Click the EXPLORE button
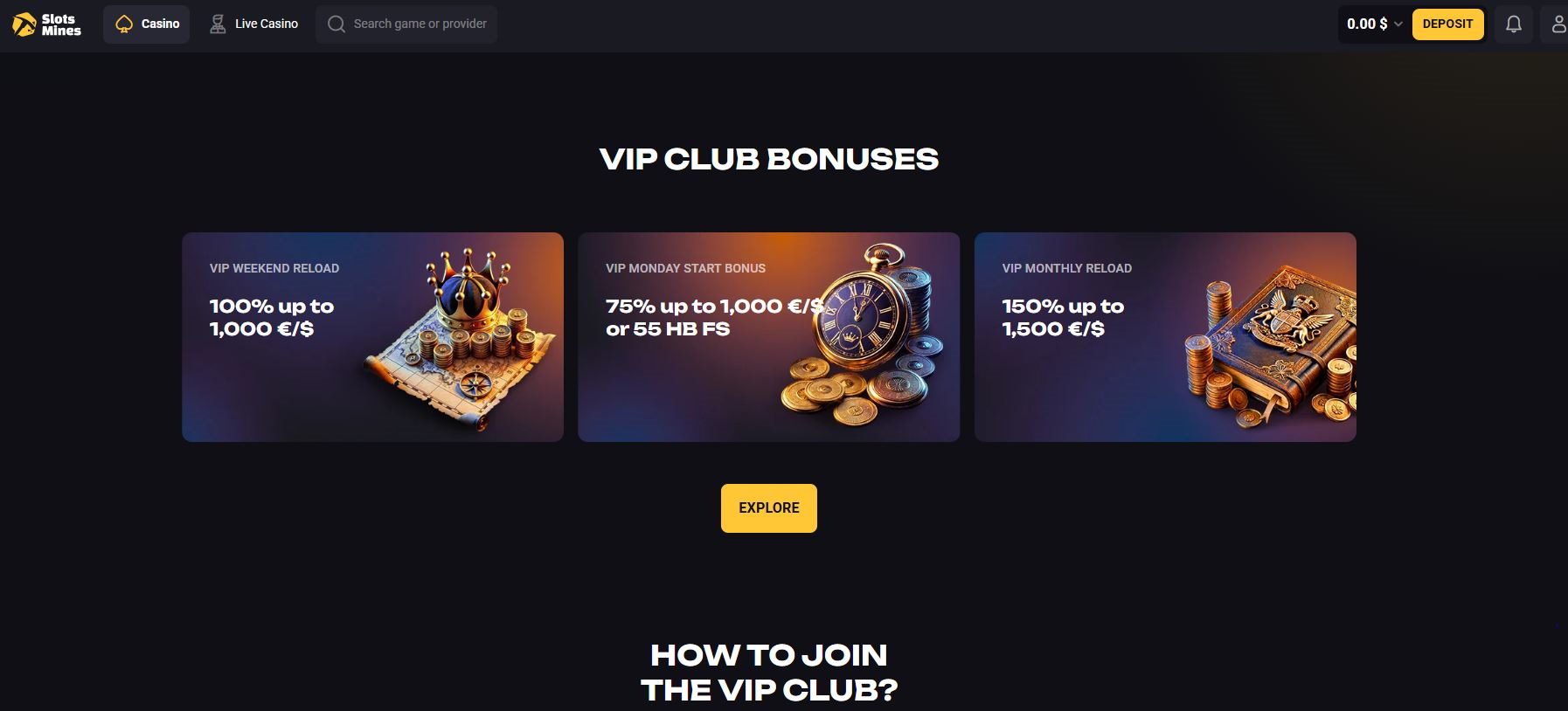 pyautogui.click(x=769, y=508)
